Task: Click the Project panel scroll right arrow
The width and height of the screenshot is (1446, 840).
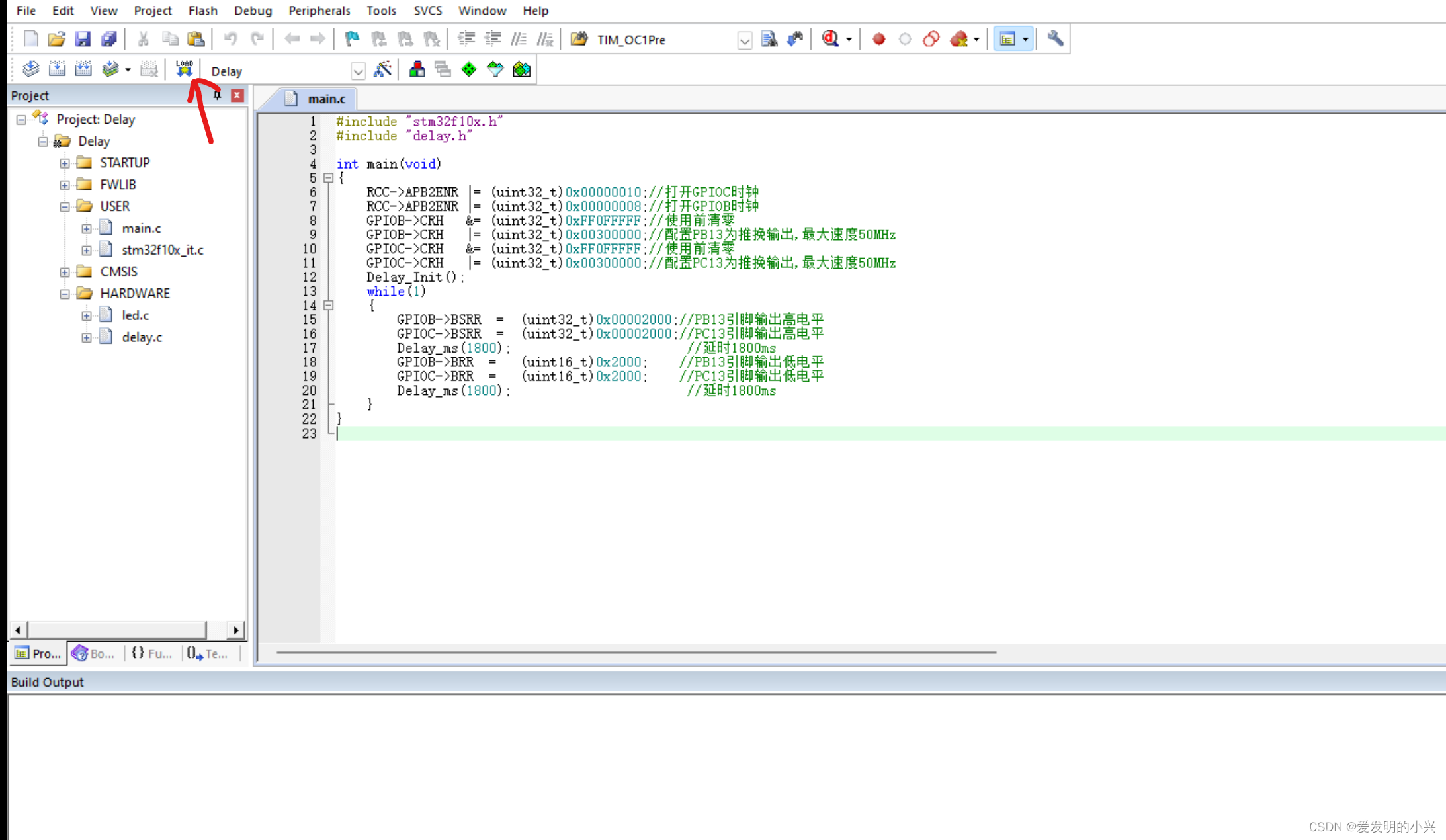Action: point(235,630)
